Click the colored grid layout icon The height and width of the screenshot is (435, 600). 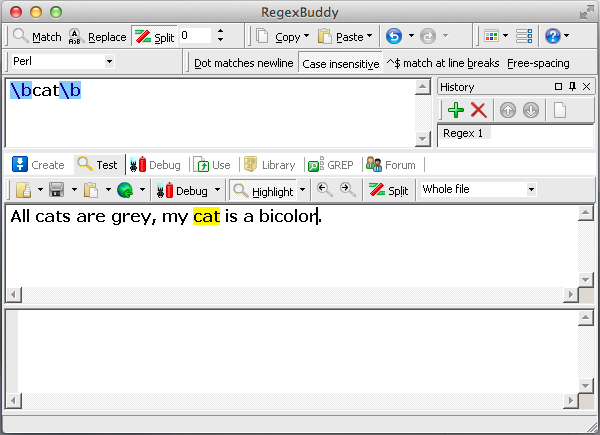[491, 36]
